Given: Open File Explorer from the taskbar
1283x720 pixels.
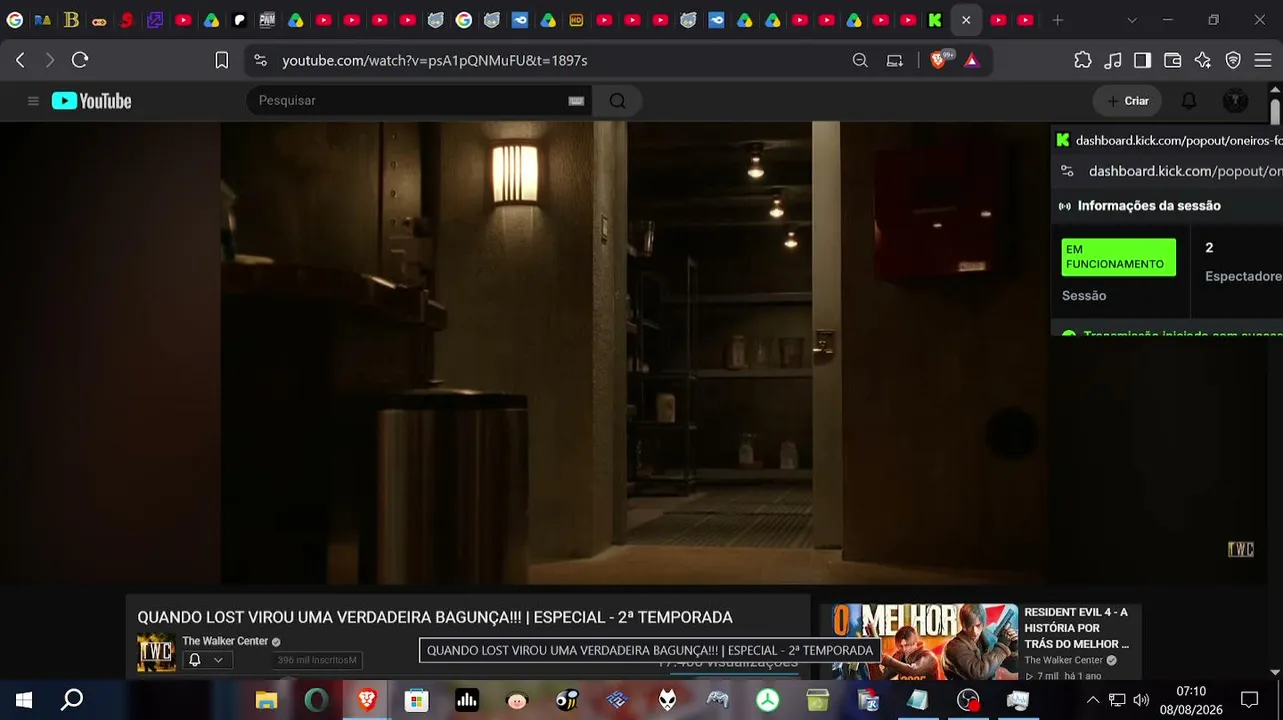Looking at the screenshot, I should click(x=266, y=700).
